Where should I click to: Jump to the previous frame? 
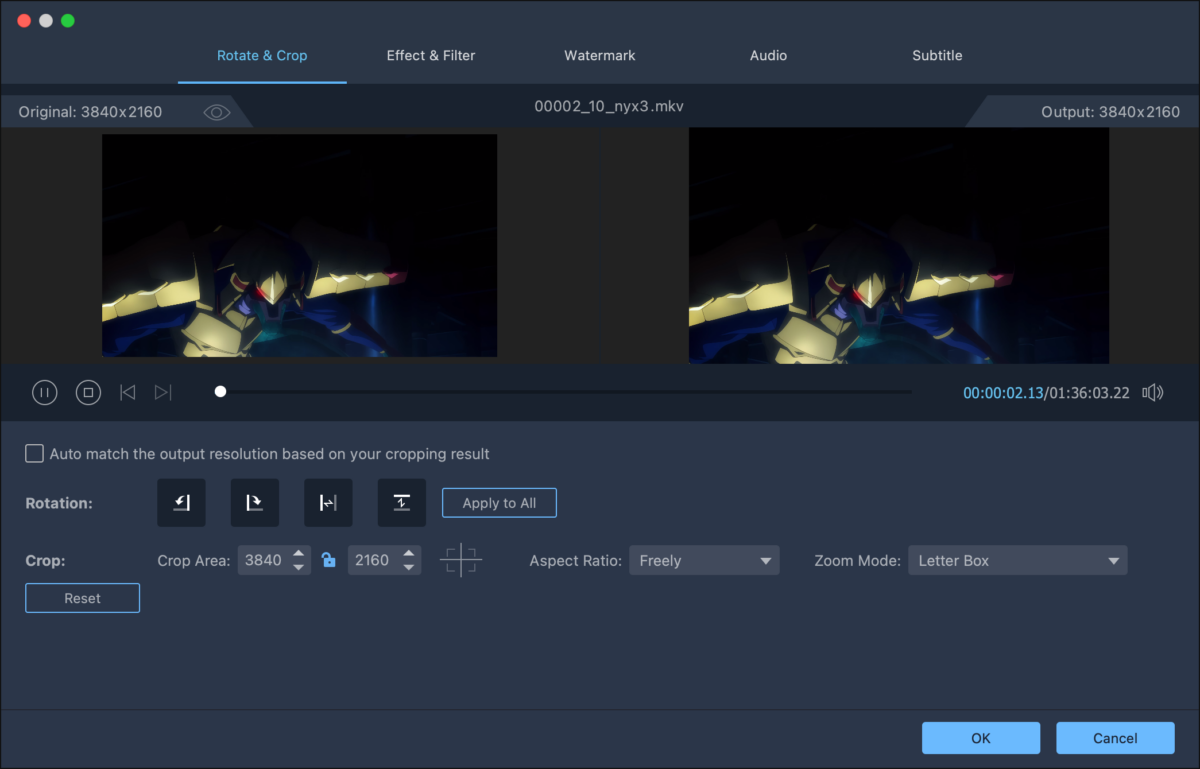(127, 393)
